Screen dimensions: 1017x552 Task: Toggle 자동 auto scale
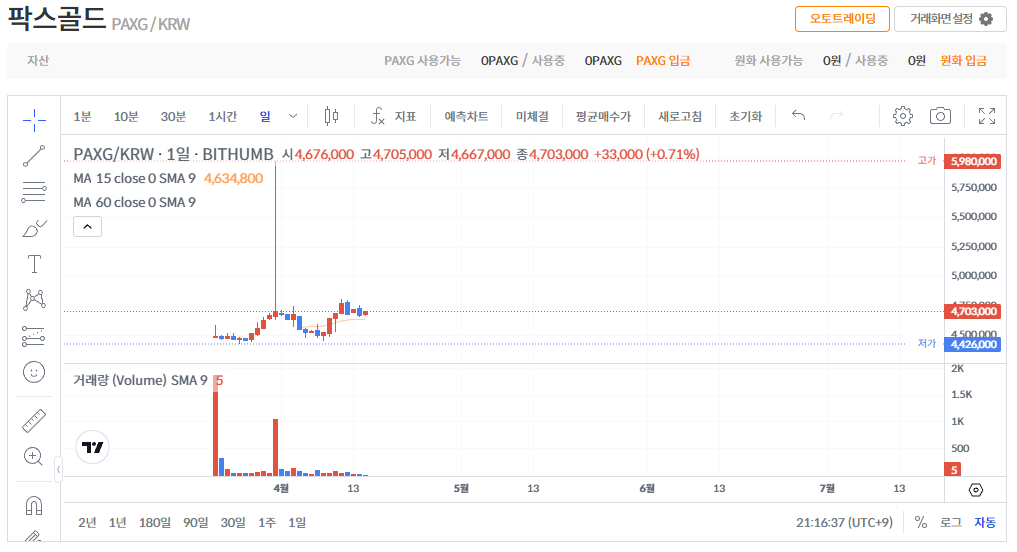[985, 522]
